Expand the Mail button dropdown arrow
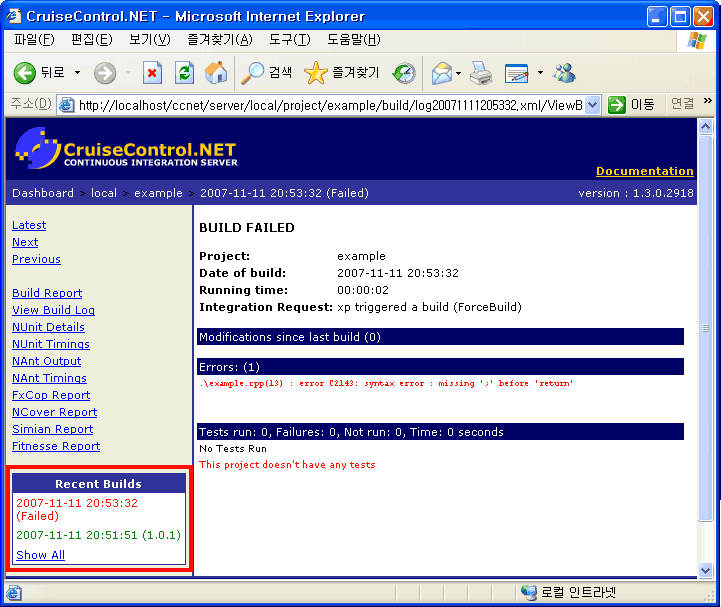Viewport: 721px width, 607px height. coord(458,73)
